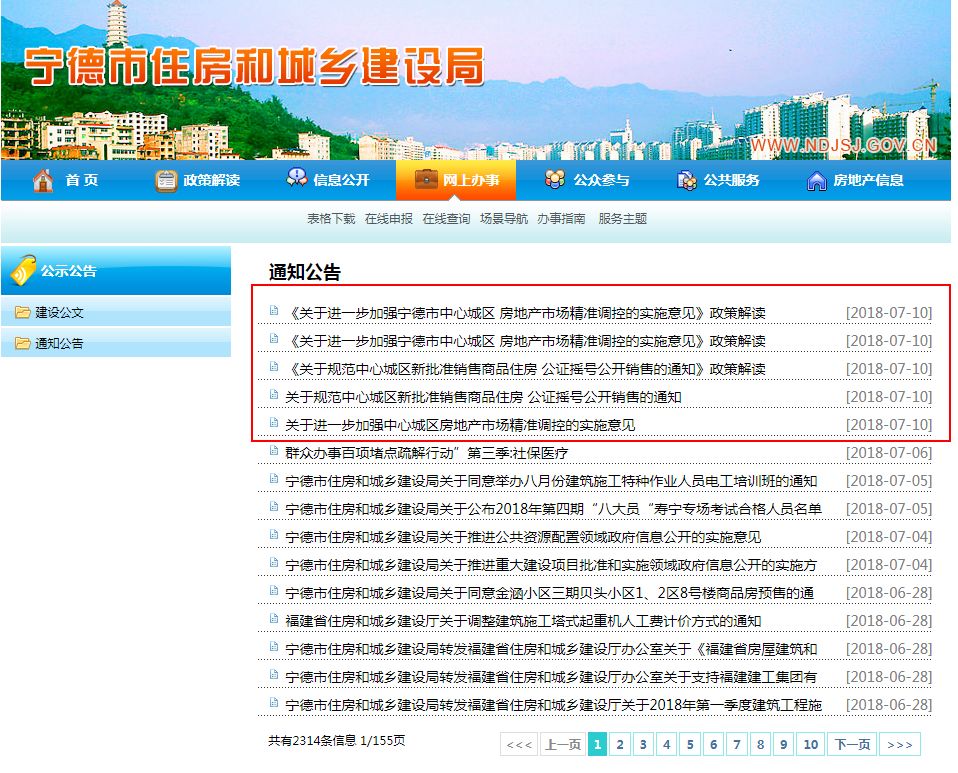Open 关于规范中心城区新批准销售商品住房 notice dated 2018-07-10
958x773 pixels.
[483, 397]
